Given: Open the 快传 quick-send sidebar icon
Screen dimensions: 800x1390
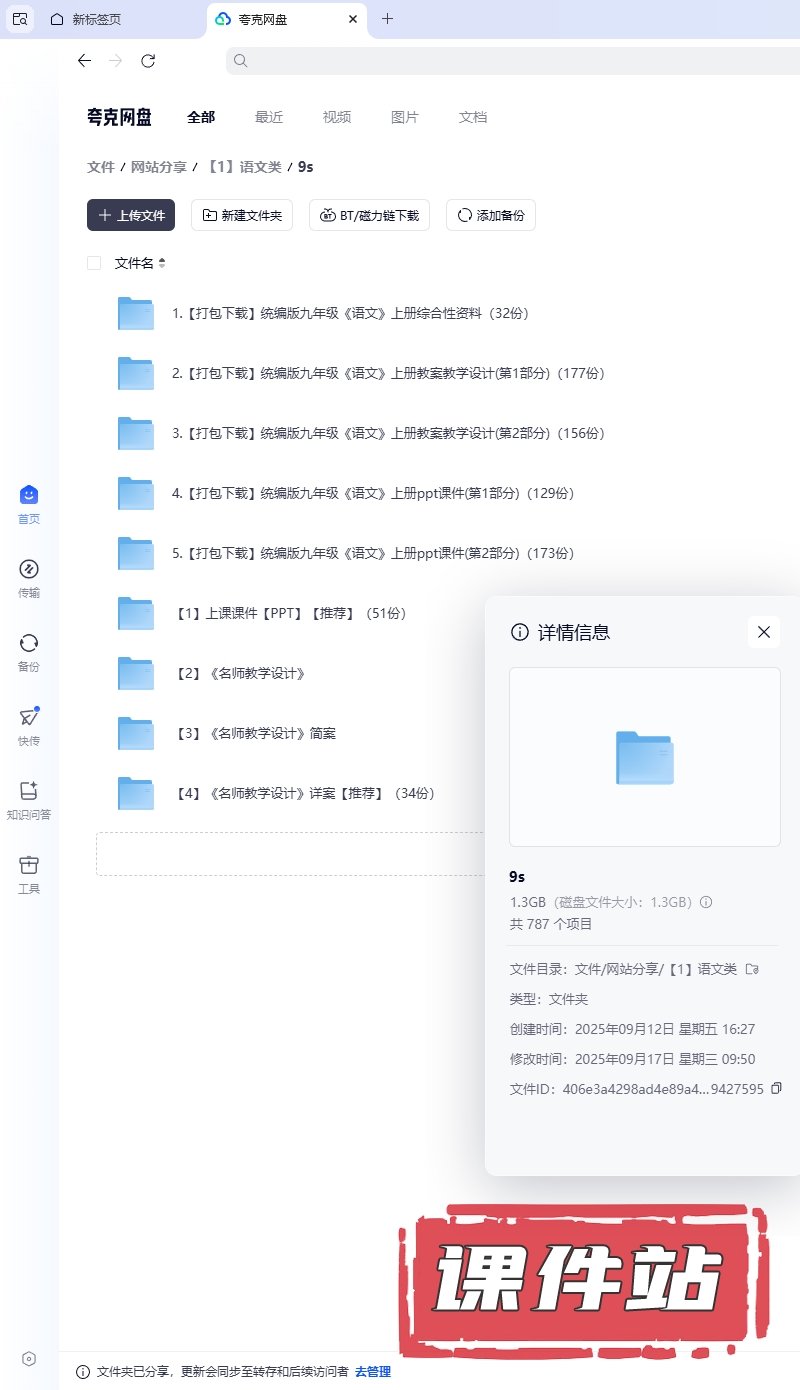Looking at the screenshot, I should pos(29,718).
